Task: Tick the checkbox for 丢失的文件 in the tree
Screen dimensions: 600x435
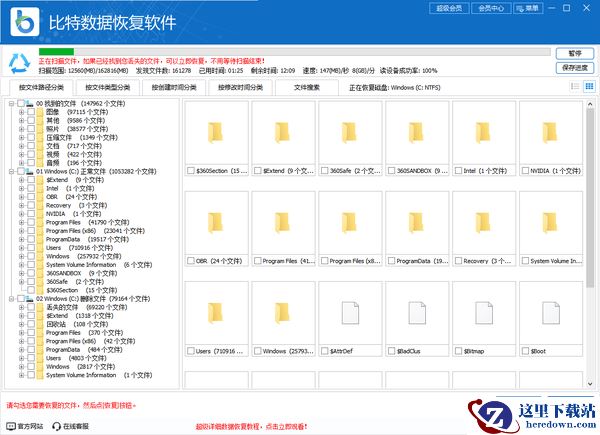Action: point(31,307)
